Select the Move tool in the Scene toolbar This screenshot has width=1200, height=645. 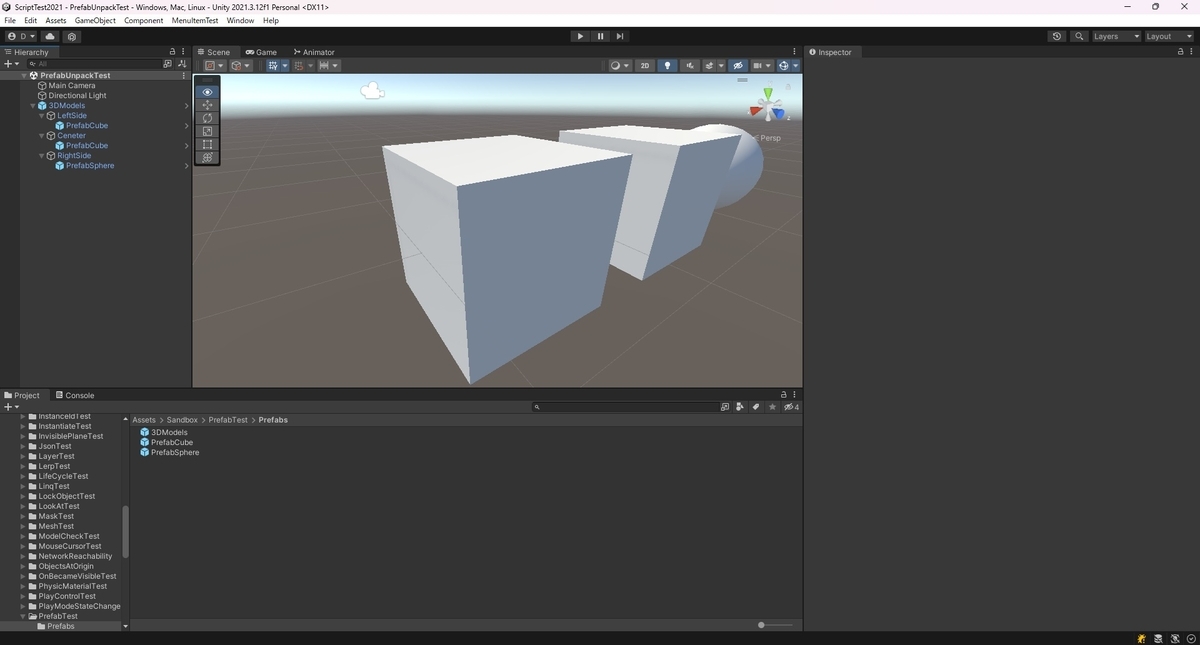pyautogui.click(x=207, y=105)
